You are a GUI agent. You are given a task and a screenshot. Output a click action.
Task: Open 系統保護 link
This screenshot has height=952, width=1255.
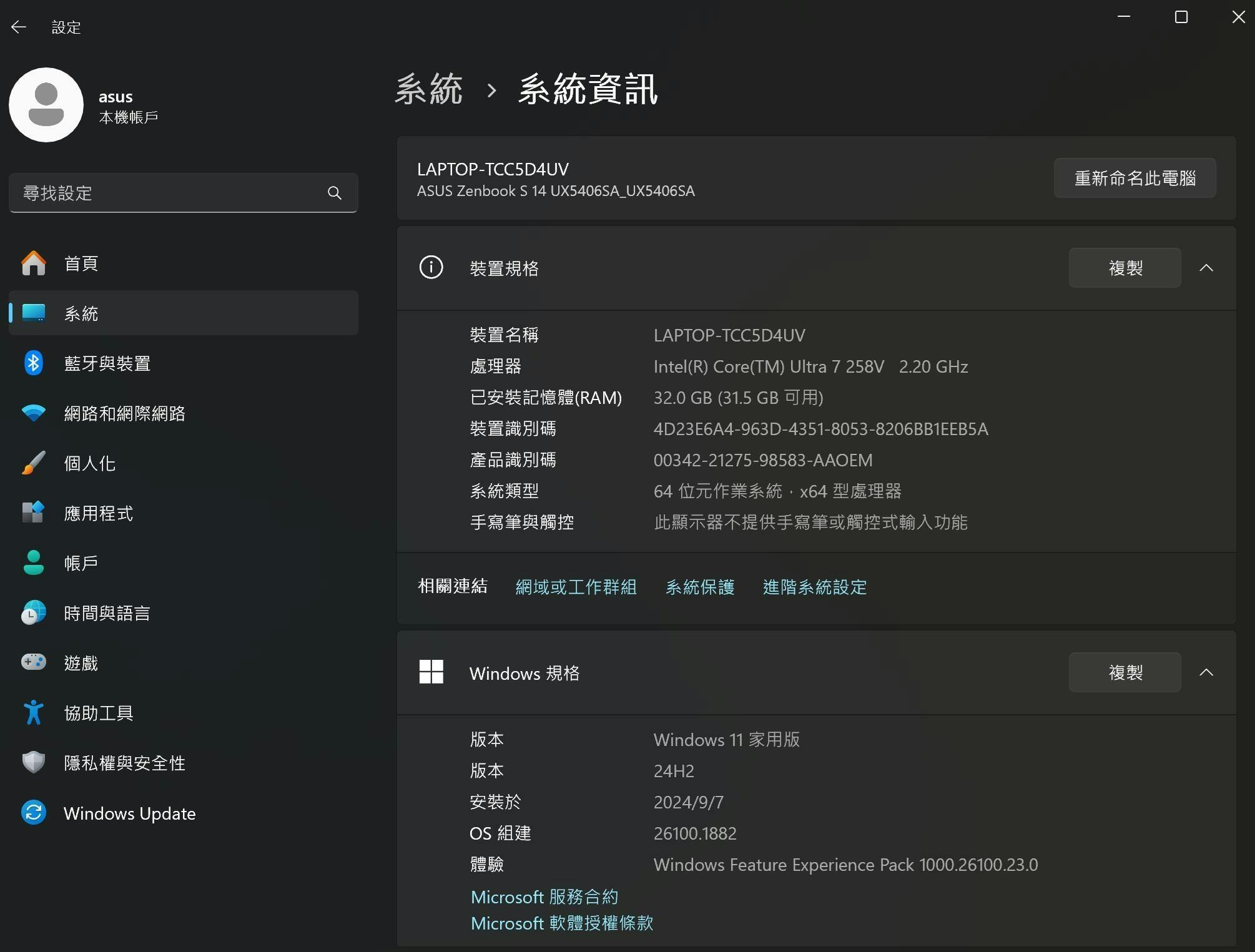699,587
